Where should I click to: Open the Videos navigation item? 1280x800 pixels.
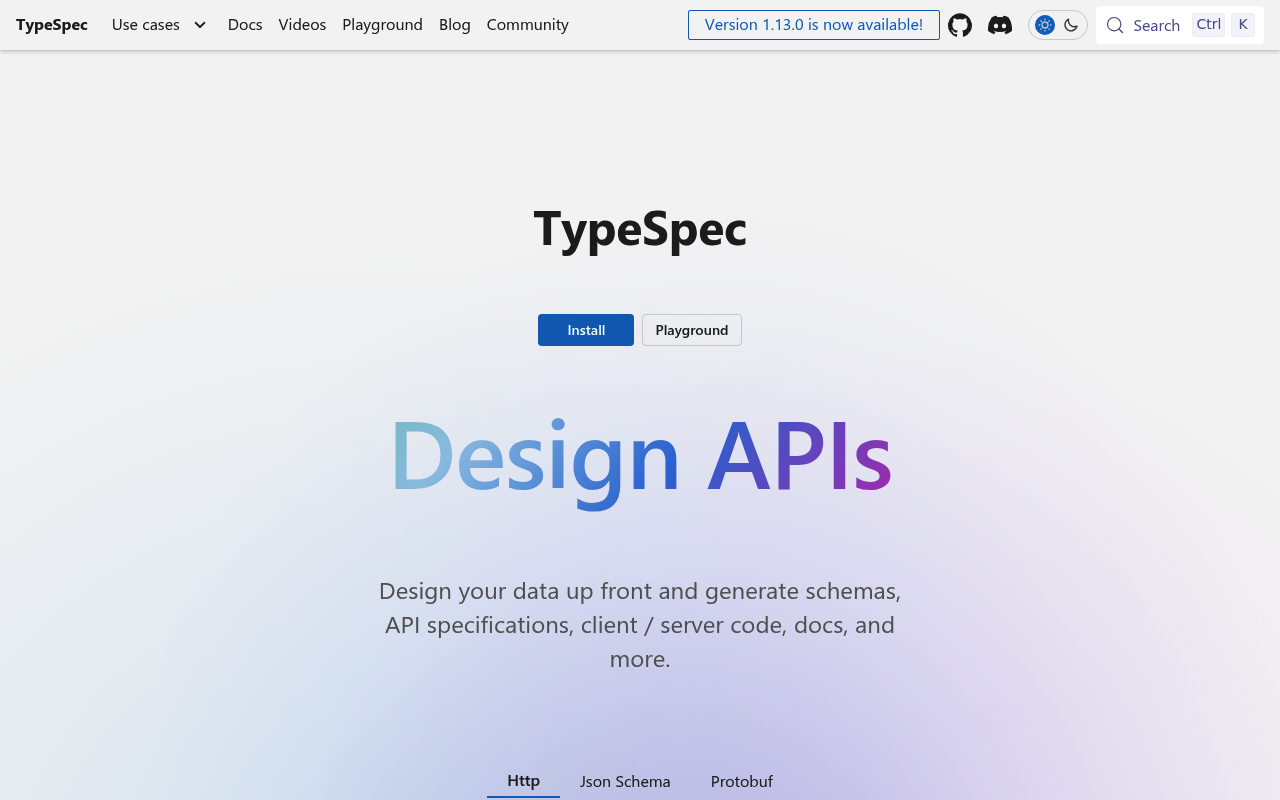302,25
